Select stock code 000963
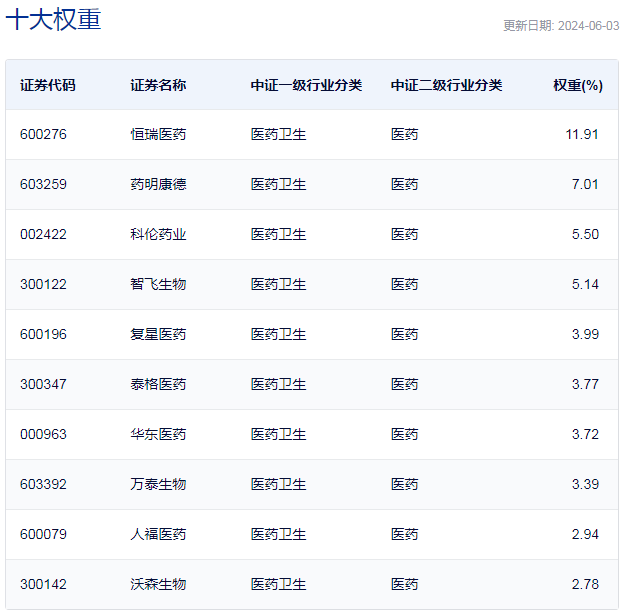Screen dimensions: 624x616 (x=43, y=435)
